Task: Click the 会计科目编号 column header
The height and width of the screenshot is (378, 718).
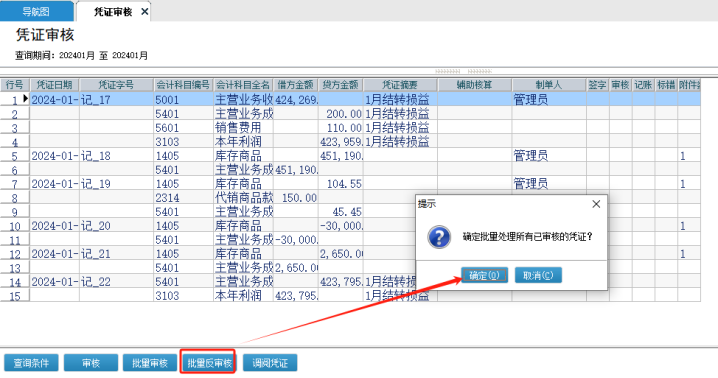Action: click(x=183, y=85)
